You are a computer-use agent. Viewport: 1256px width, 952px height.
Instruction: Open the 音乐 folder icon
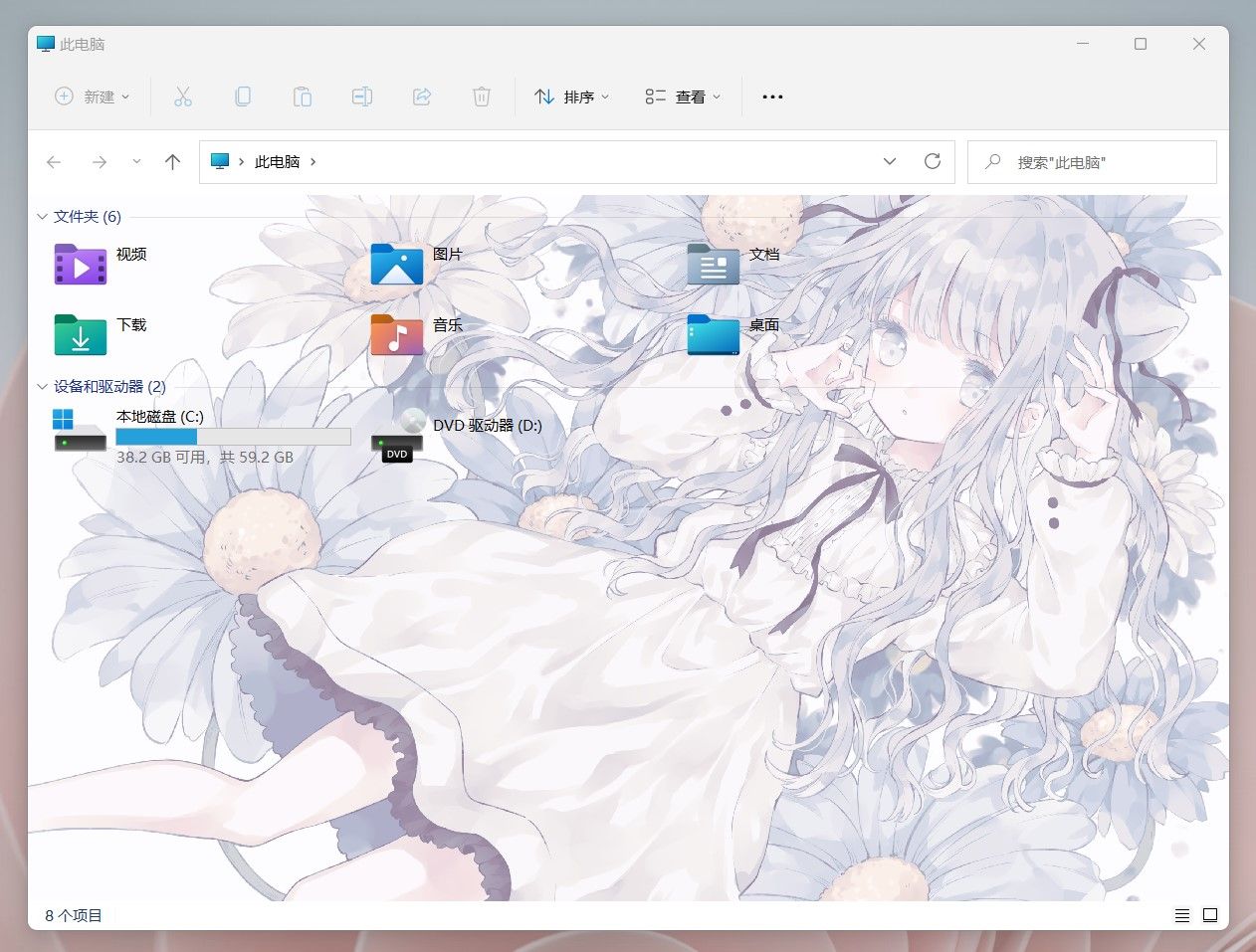[397, 335]
